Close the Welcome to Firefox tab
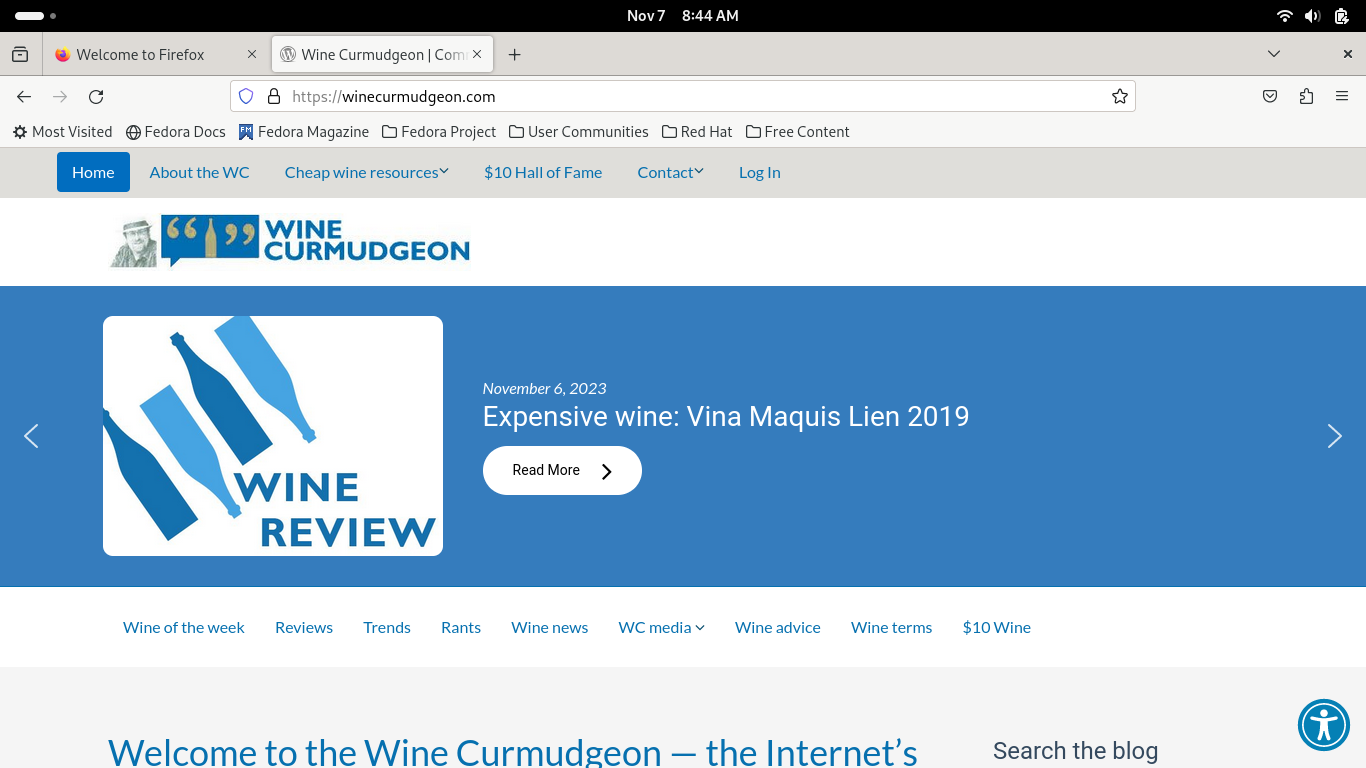 pos(251,54)
